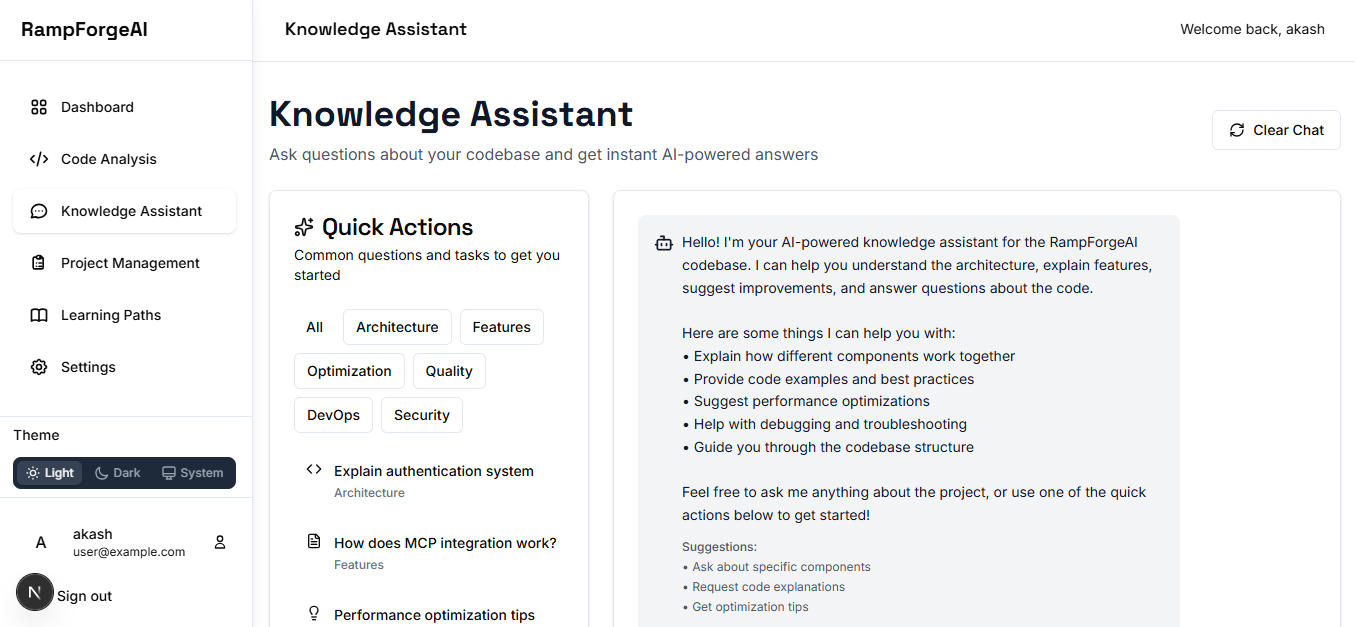Image resolution: width=1355 pixels, height=627 pixels.
Task: Click the Code Analysis brackets icon
Action: [x=39, y=159]
